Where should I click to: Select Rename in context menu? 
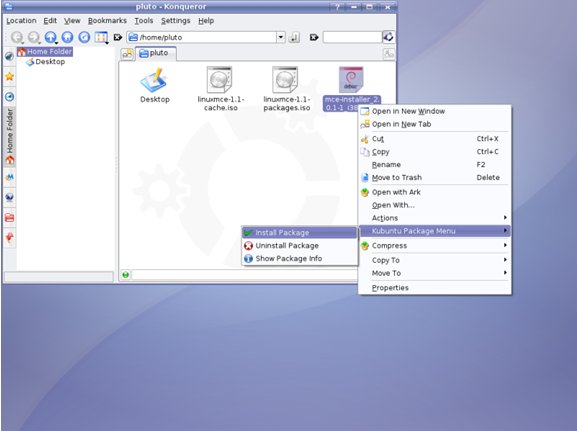pyautogui.click(x=435, y=165)
